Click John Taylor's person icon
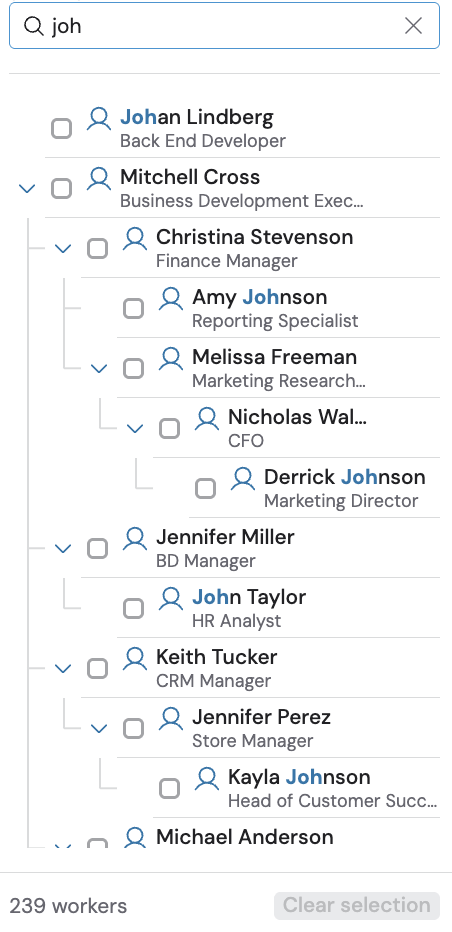 [171, 599]
